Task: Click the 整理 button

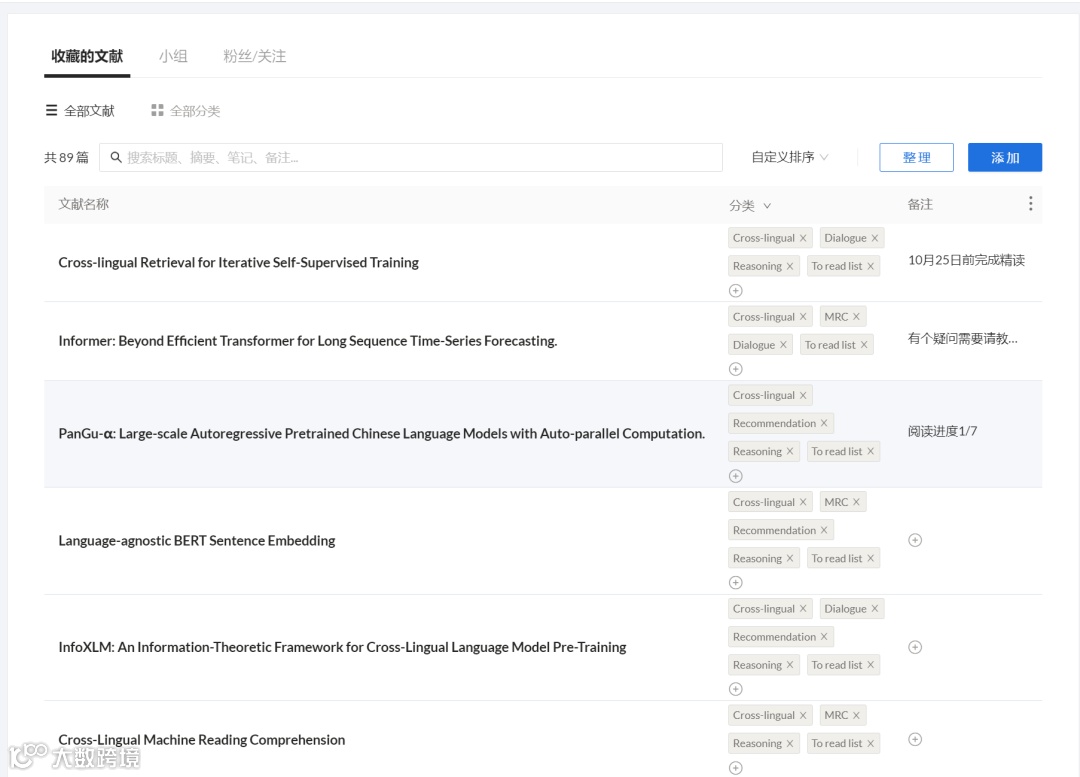Action: pyautogui.click(x=916, y=158)
